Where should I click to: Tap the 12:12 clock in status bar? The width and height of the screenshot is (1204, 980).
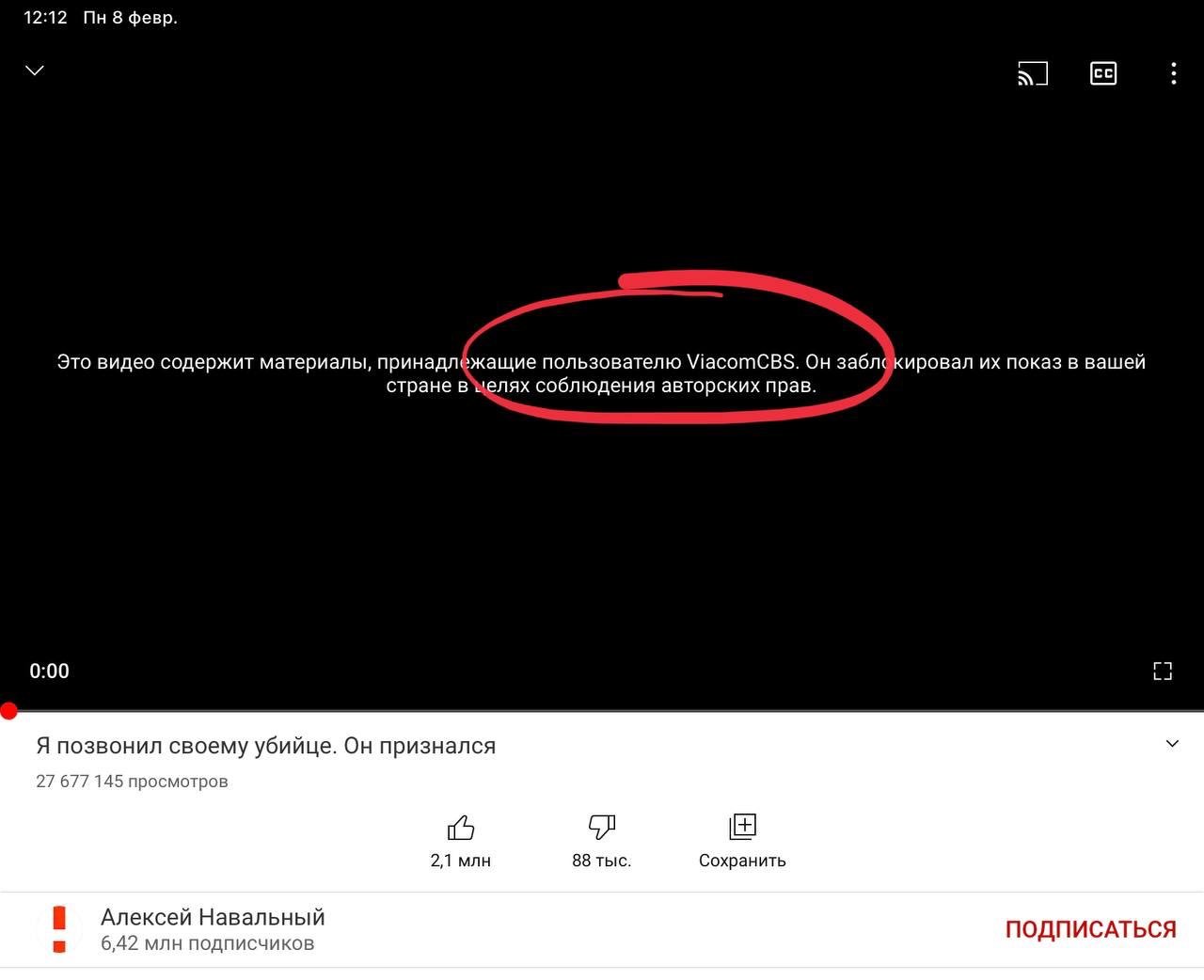tap(45, 18)
